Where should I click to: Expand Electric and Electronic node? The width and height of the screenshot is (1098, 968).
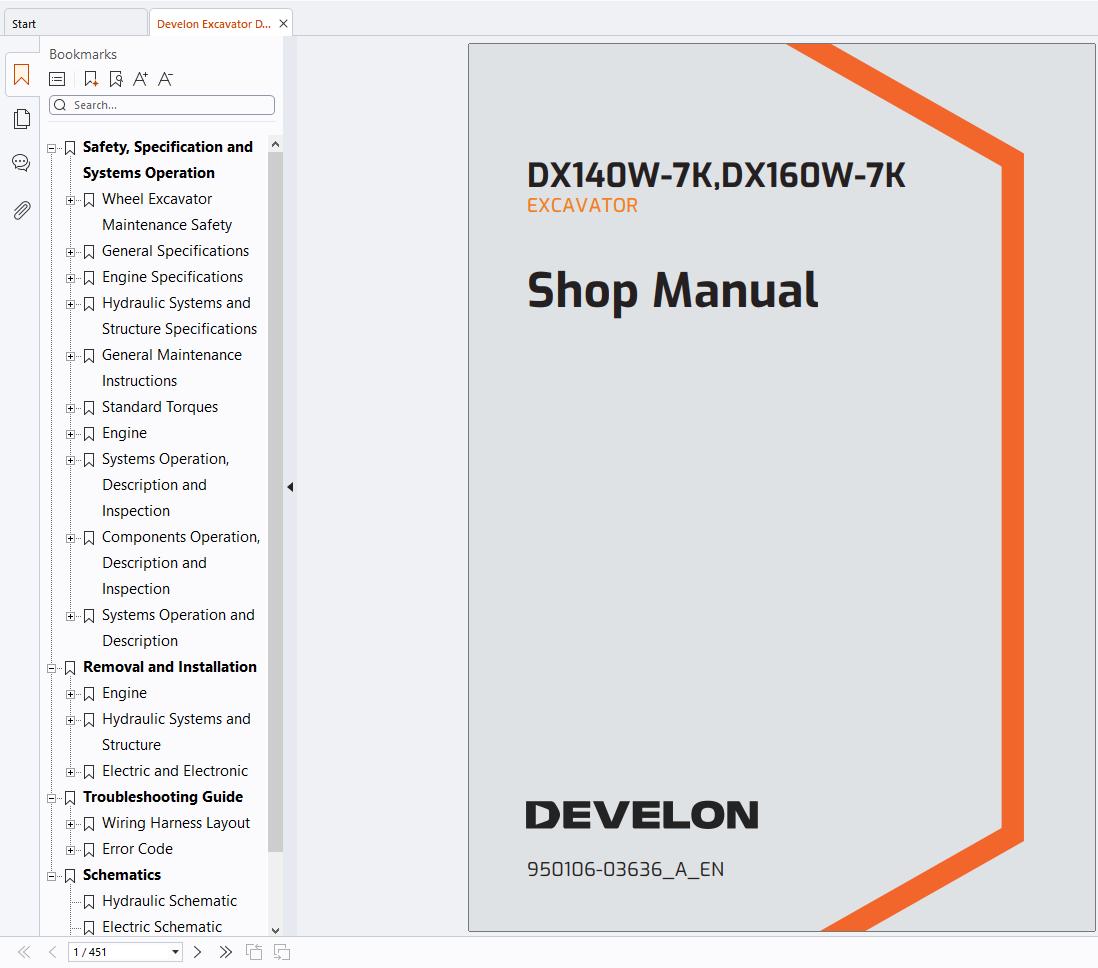click(x=70, y=773)
